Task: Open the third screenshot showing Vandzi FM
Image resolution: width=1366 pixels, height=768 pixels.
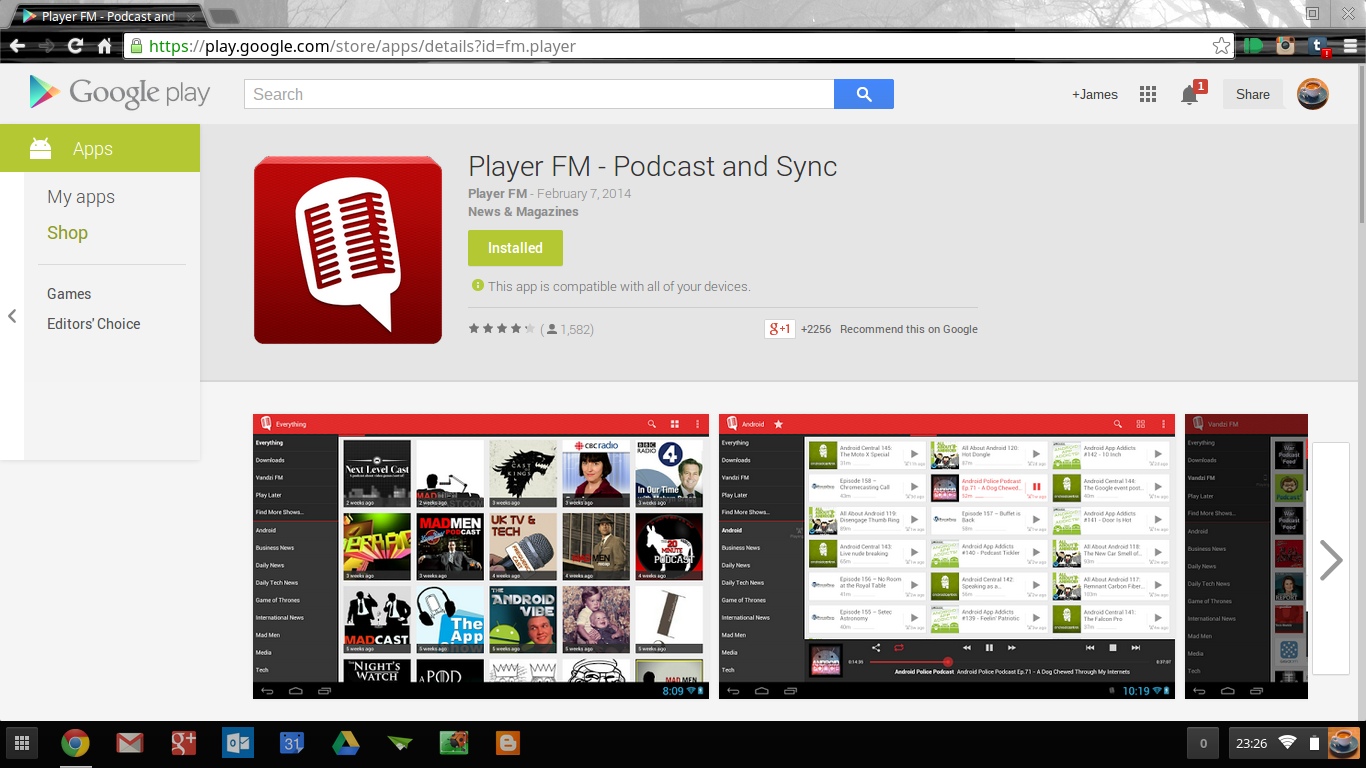Action: tap(1246, 556)
